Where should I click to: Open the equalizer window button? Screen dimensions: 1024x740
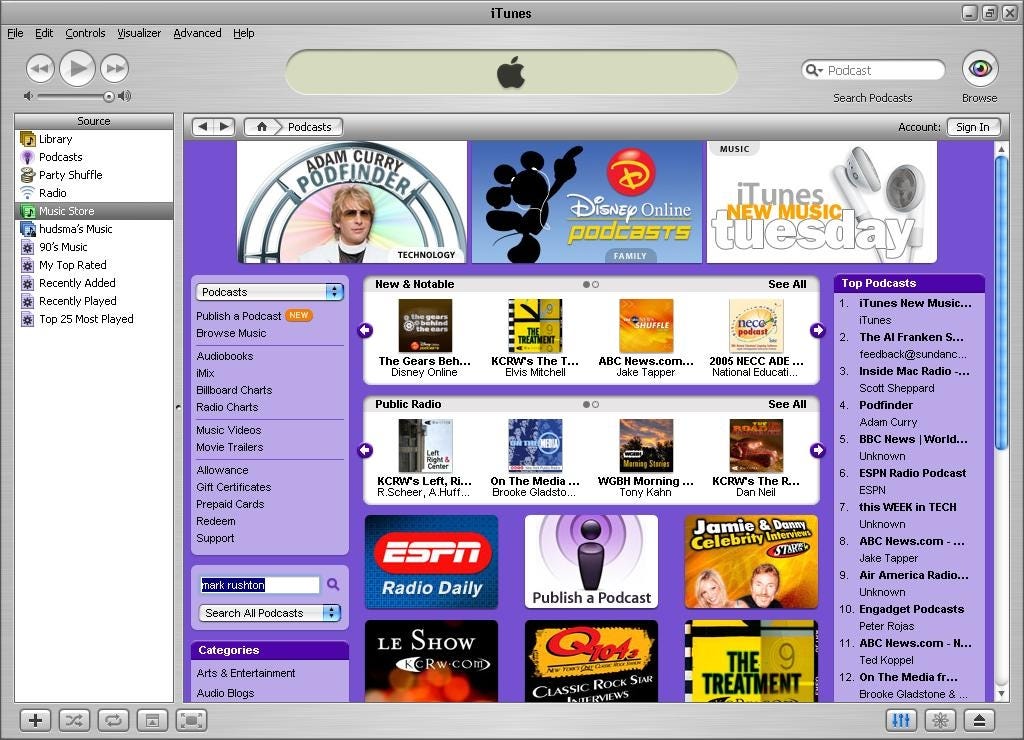pyautogui.click(x=901, y=720)
